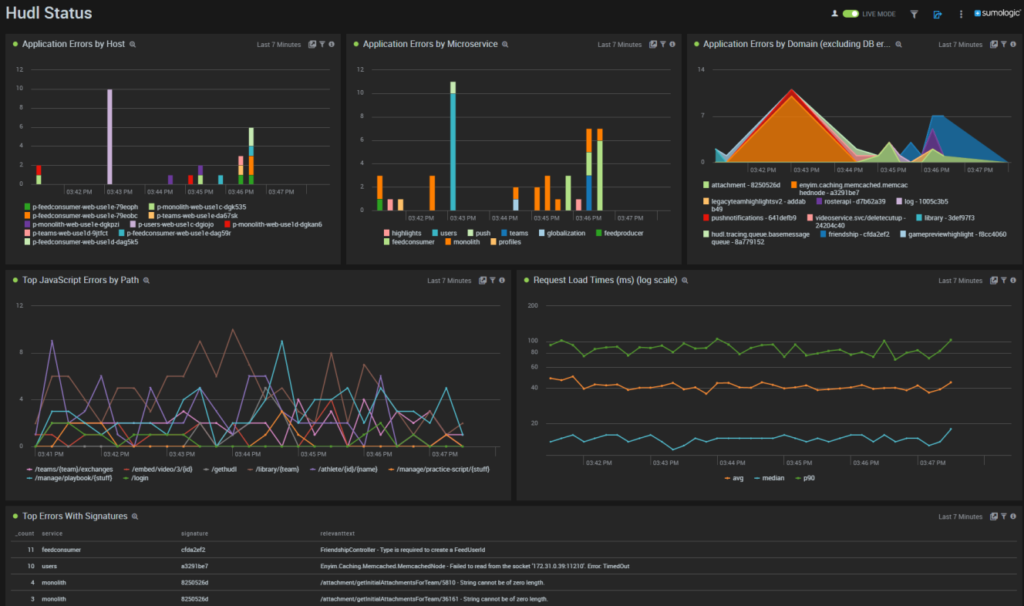
Task: Filter the Application Errors by Host panel
Action: coord(322,44)
